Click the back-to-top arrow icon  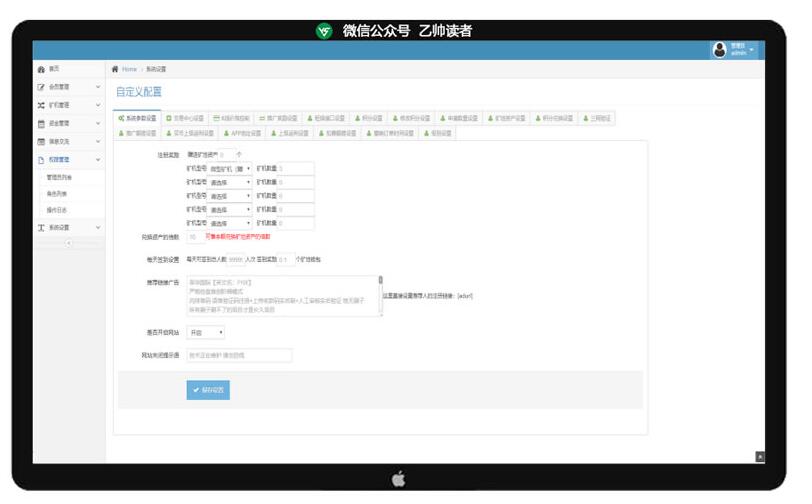tap(760, 456)
